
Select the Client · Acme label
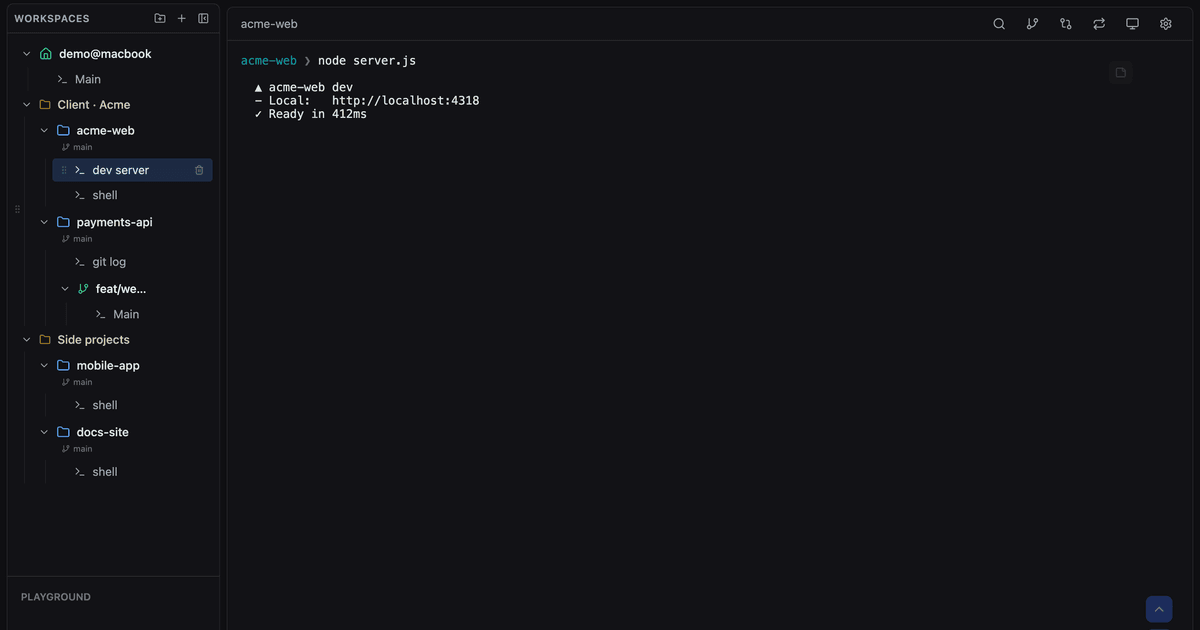pyautogui.click(x=94, y=104)
